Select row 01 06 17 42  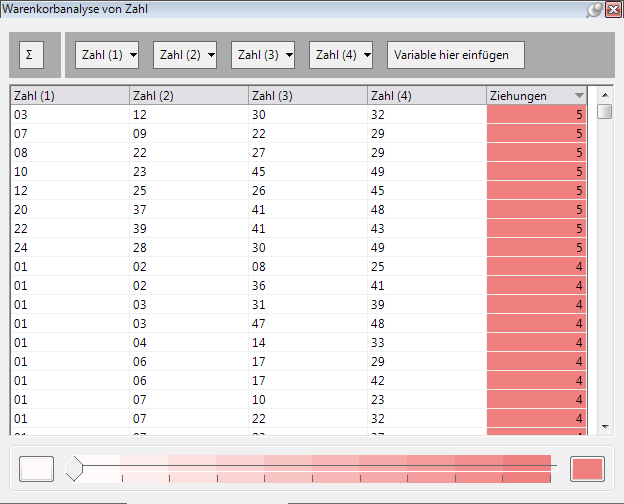tap(298, 381)
